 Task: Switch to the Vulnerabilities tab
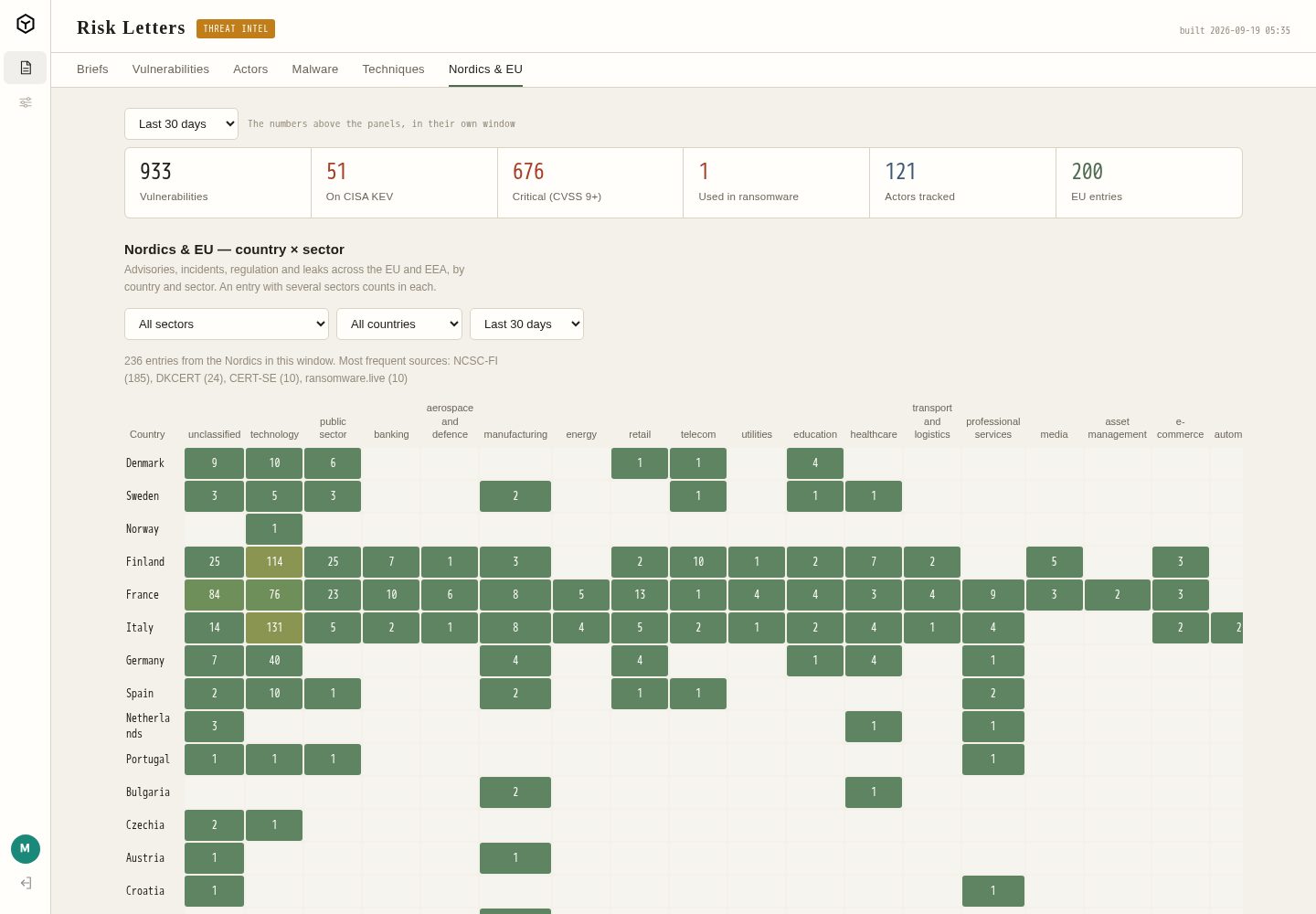coord(171,69)
